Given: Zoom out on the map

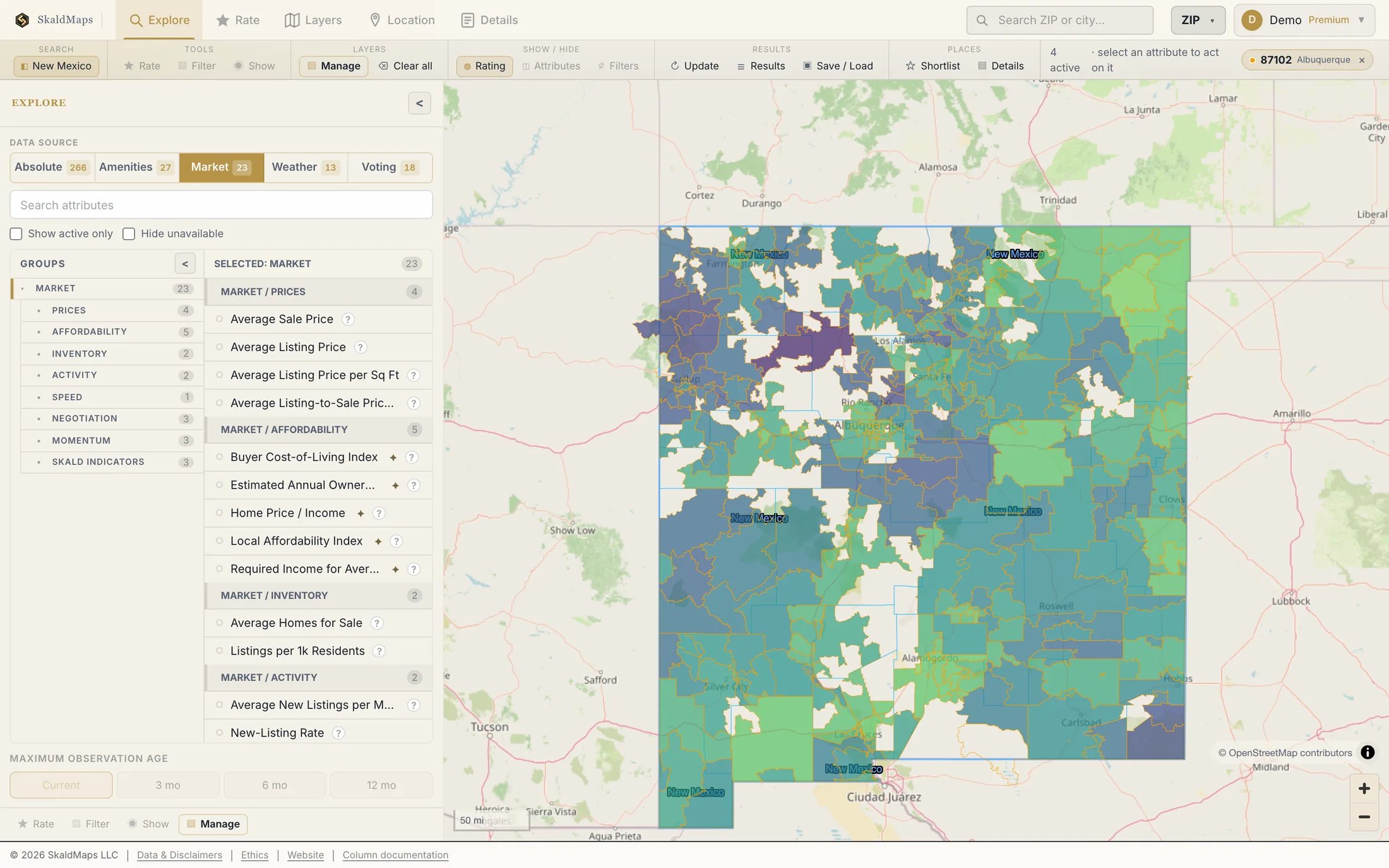Looking at the screenshot, I should click(x=1364, y=817).
